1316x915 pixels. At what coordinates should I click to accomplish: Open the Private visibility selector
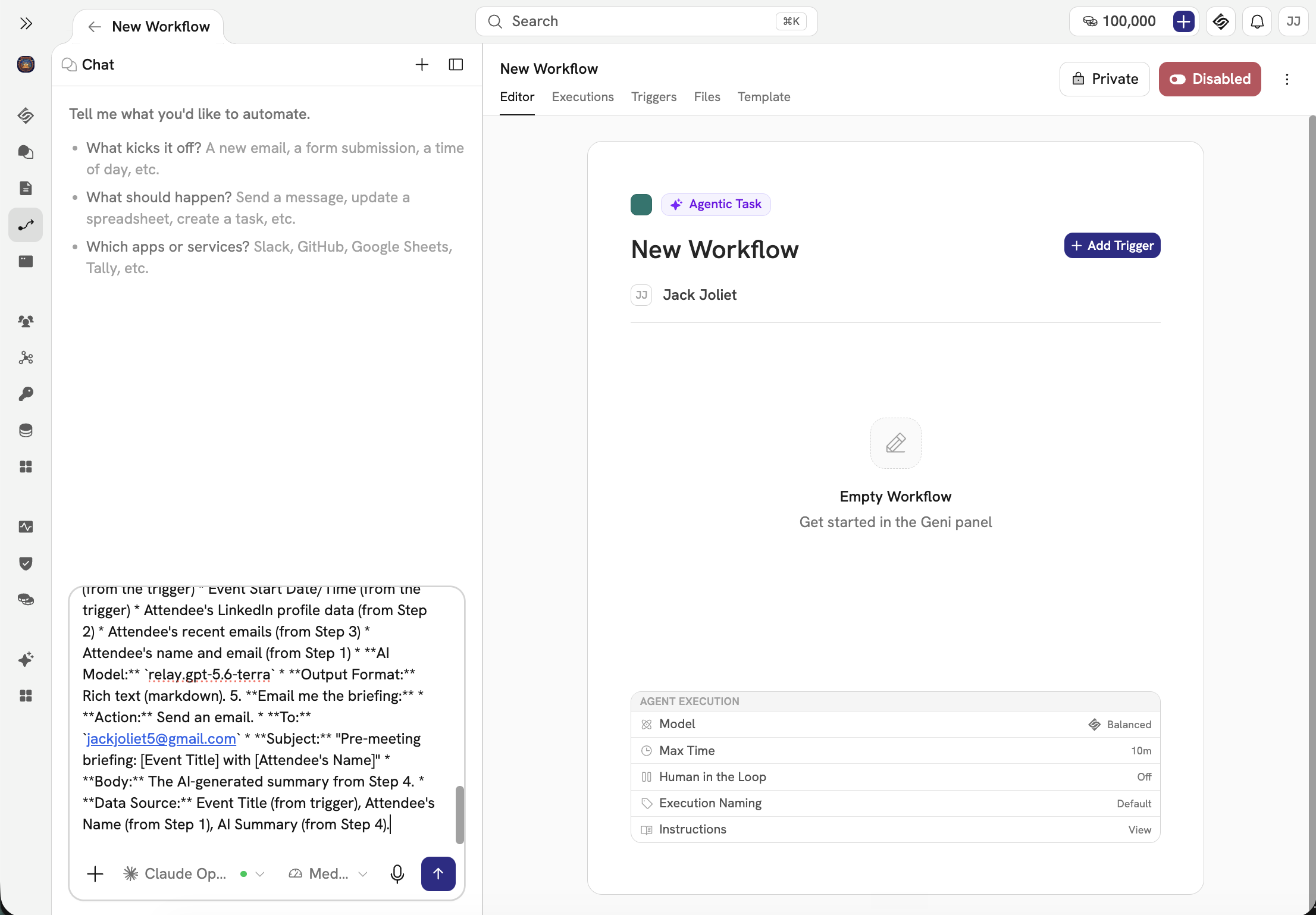tap(1104, 79)
